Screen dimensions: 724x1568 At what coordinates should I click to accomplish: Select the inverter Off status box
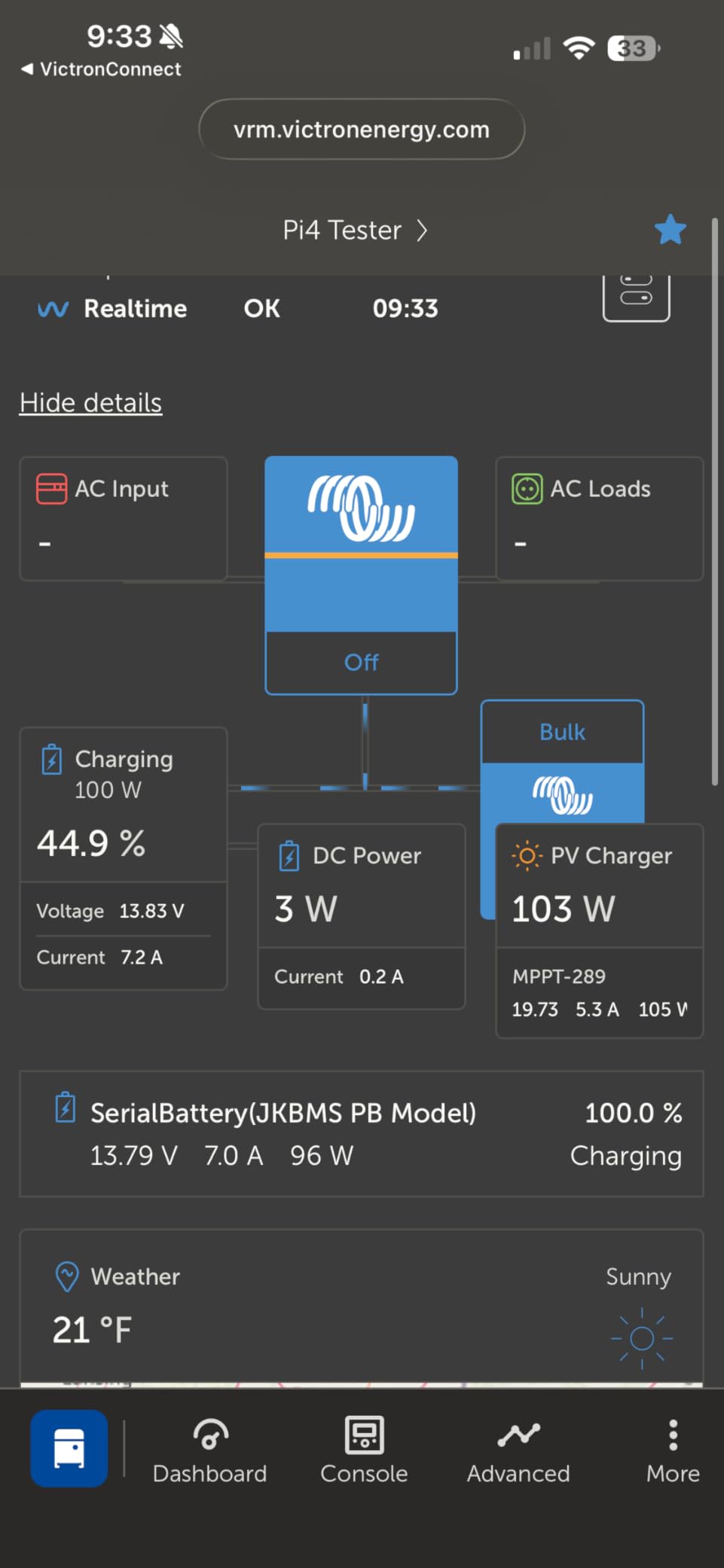(361, 662)
